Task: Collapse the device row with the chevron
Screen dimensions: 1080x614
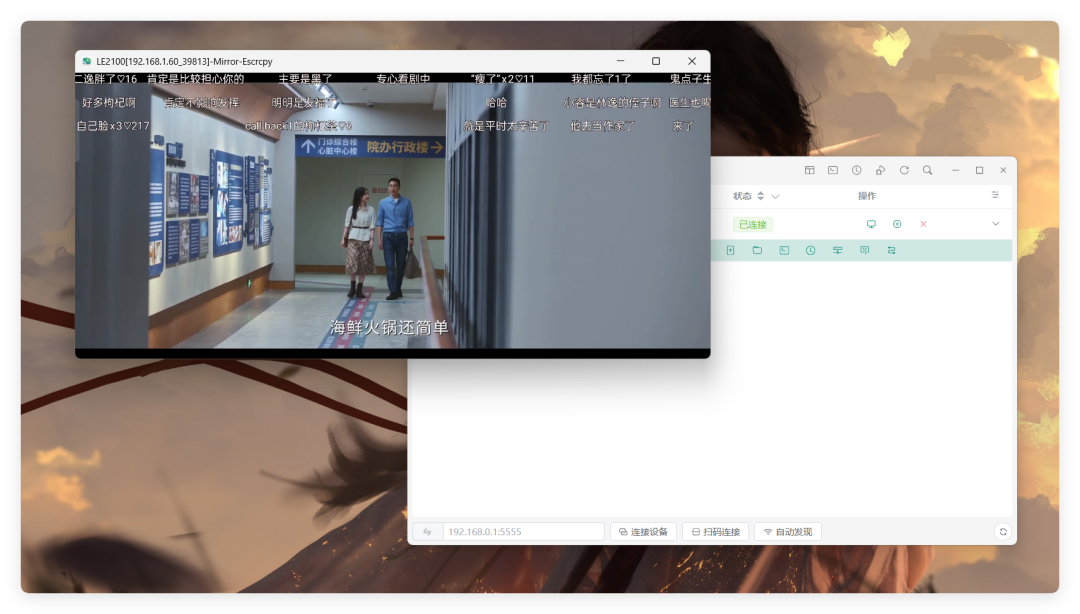Action: pos(995,224)
